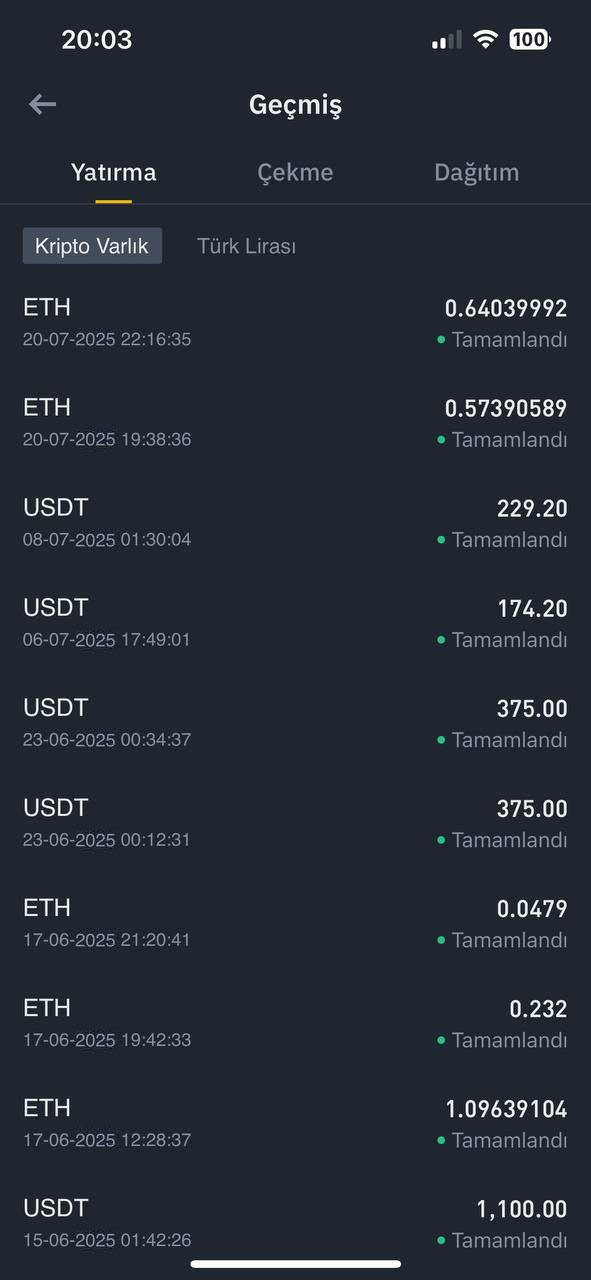This screenshot has width=591, height=1280.
Task: Select the Yatırma tab
Action: pos(113,172)
